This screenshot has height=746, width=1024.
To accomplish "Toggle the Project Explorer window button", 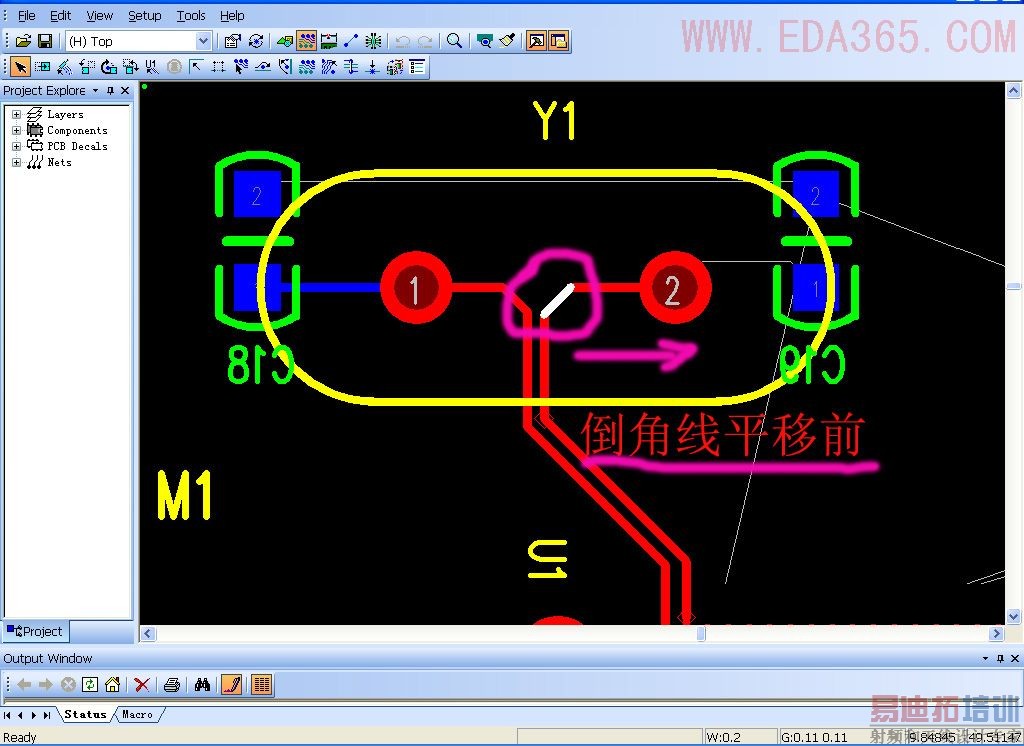I will coord(559,41).
